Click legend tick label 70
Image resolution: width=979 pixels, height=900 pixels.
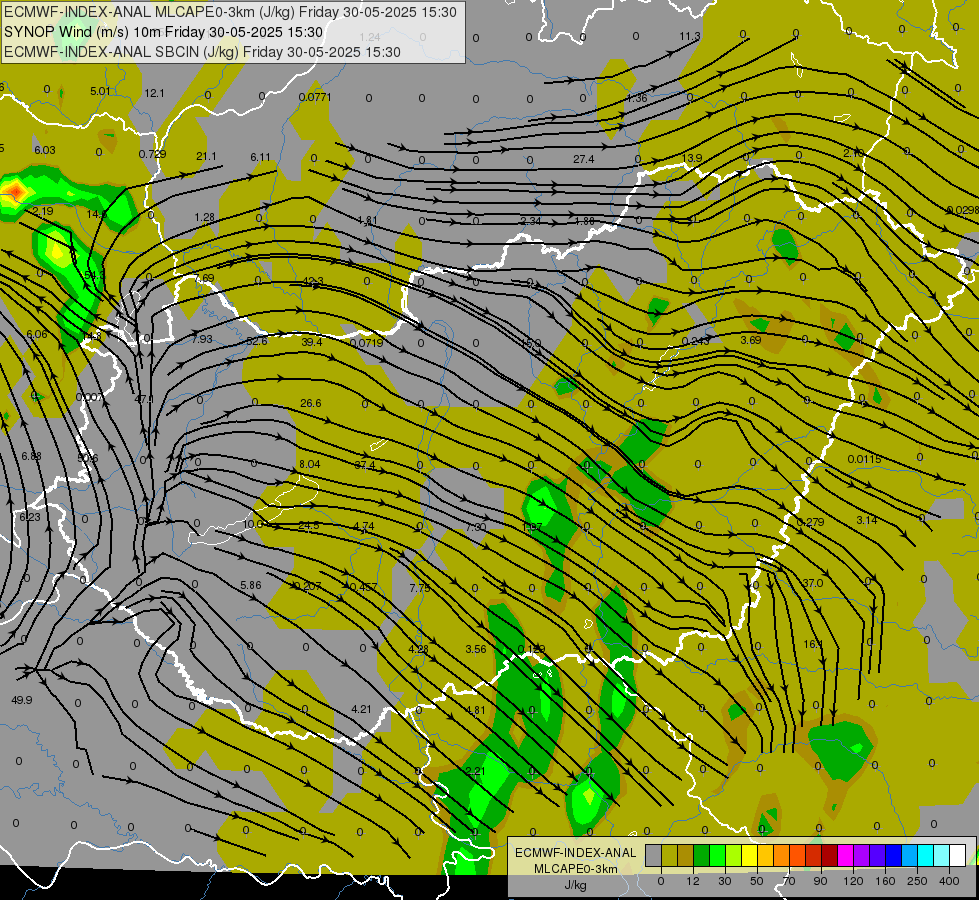[789, 881]
